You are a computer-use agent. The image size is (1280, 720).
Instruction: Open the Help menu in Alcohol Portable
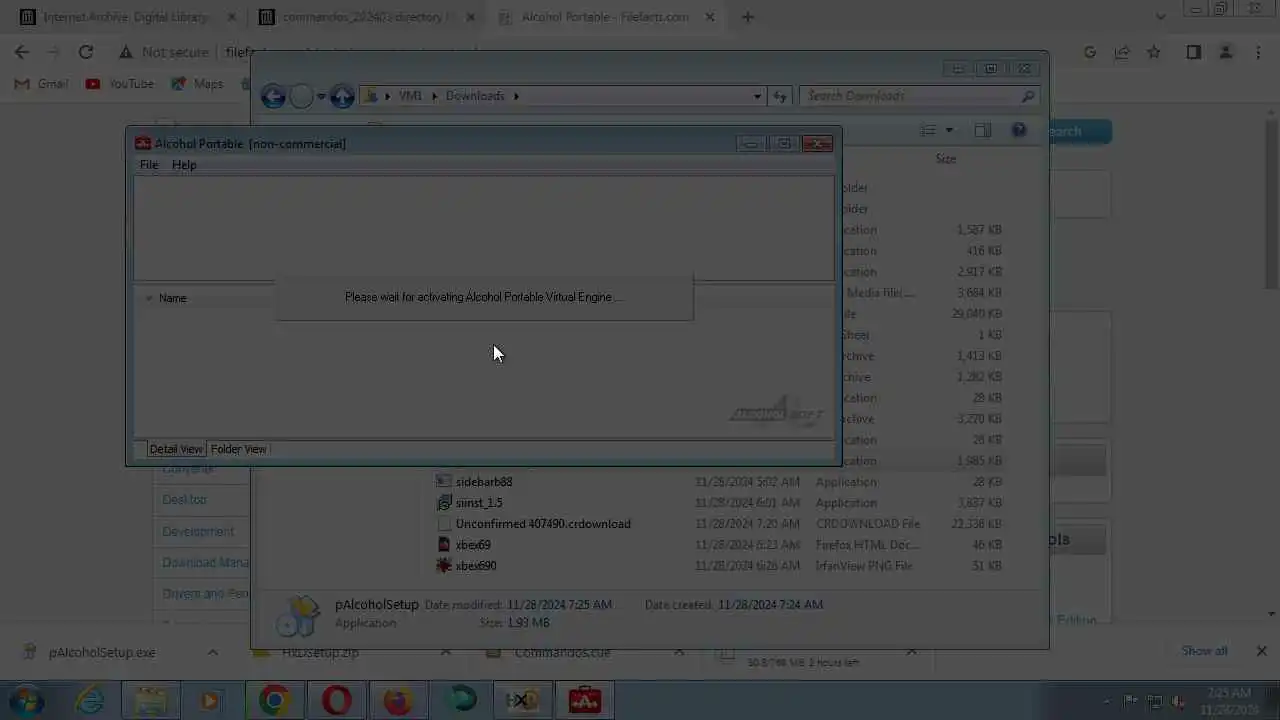[184, 165]
